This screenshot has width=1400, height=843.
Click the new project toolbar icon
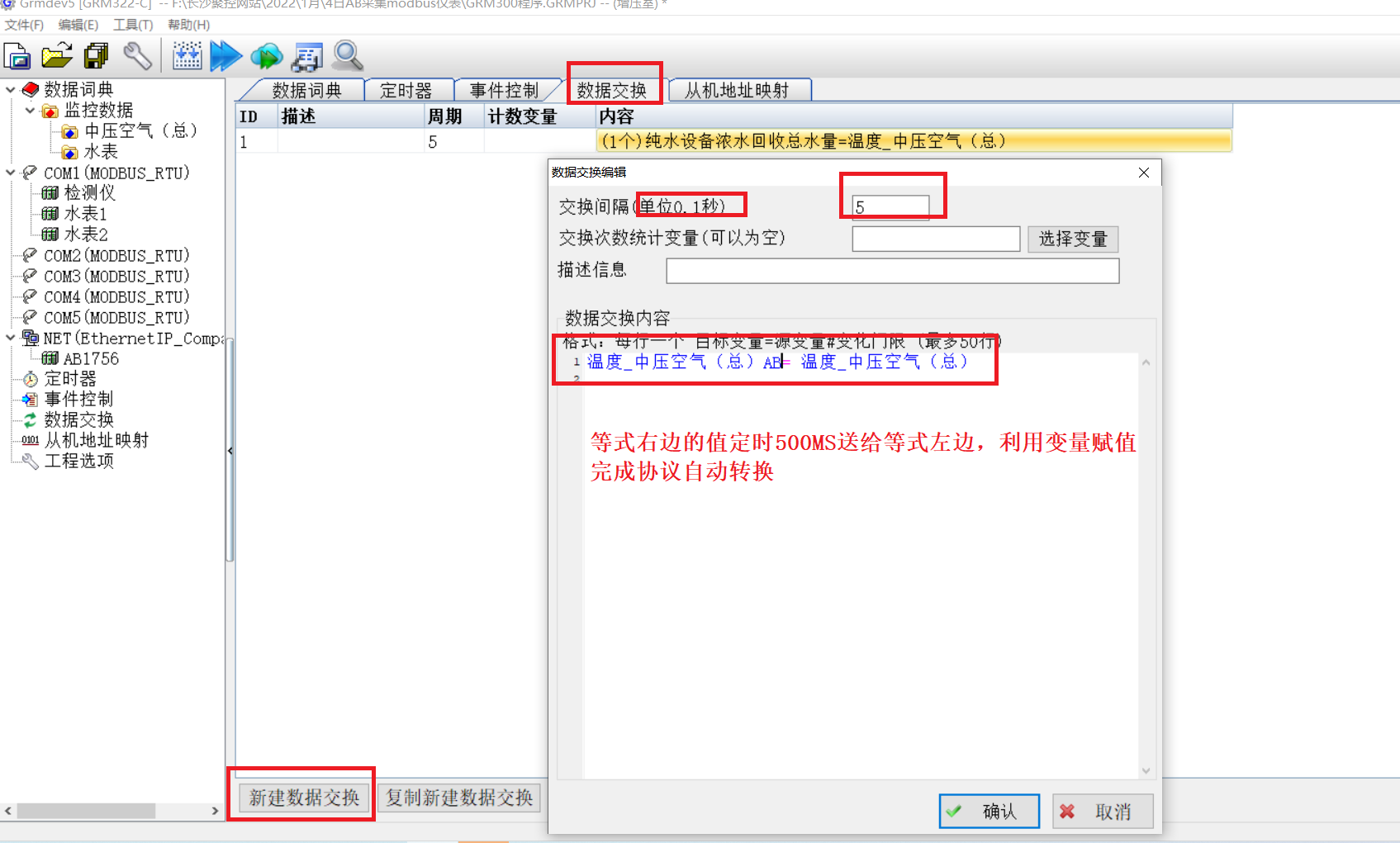click(x=17, y=56)
